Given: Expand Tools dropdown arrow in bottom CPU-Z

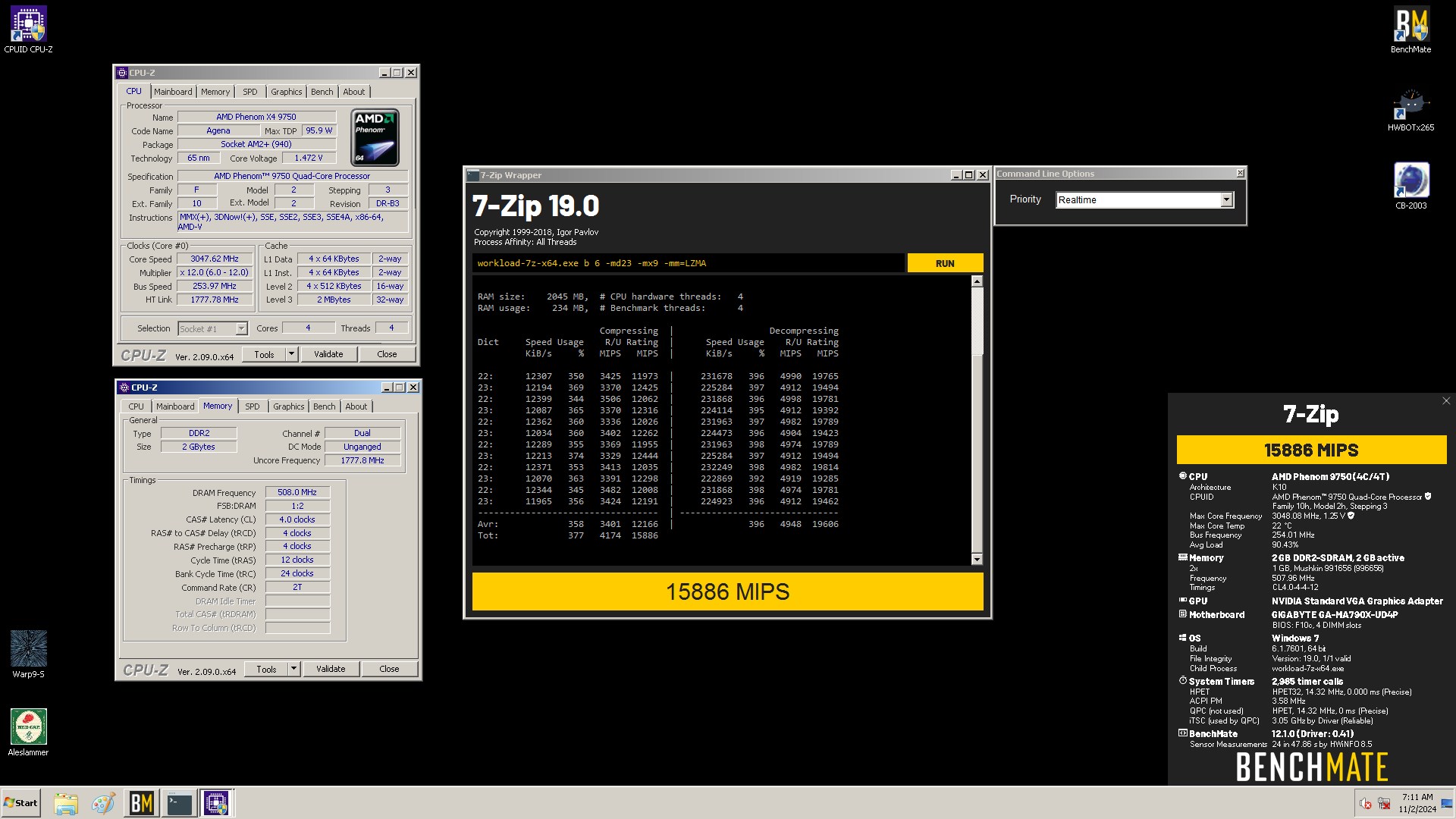Looking at the screenshot, I should (293, 669).
